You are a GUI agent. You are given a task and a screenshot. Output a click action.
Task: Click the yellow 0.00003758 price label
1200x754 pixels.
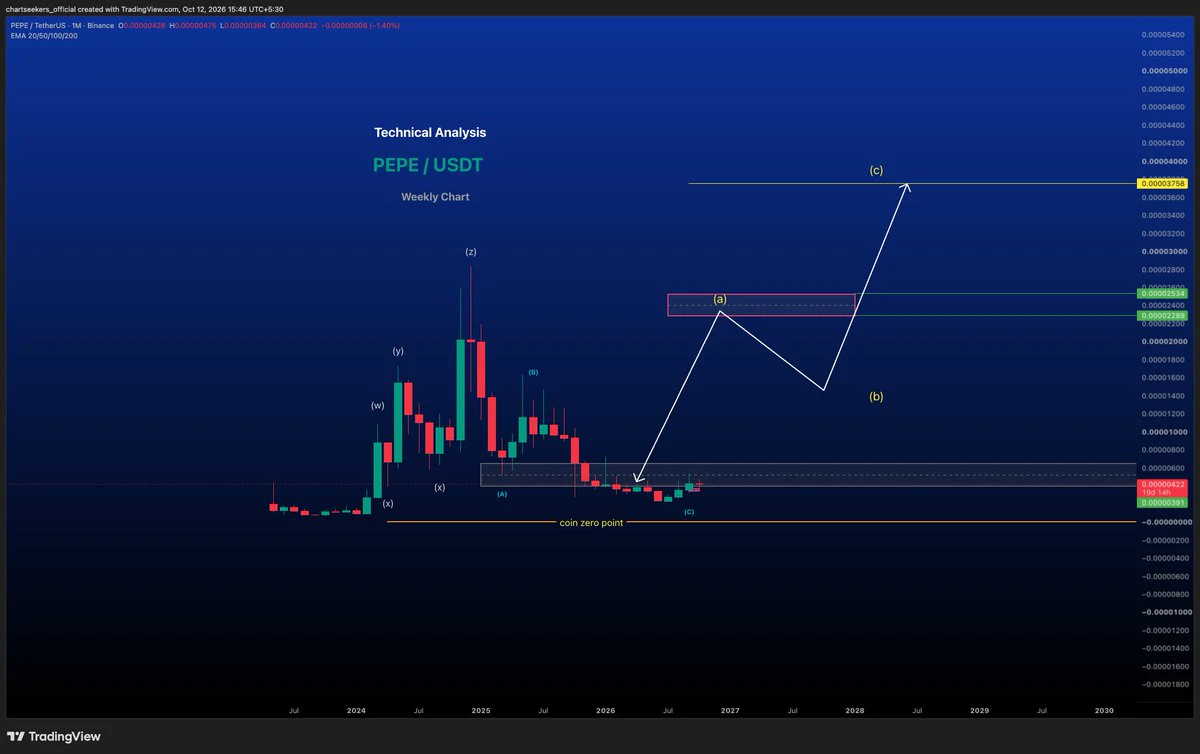(1164, 184)
